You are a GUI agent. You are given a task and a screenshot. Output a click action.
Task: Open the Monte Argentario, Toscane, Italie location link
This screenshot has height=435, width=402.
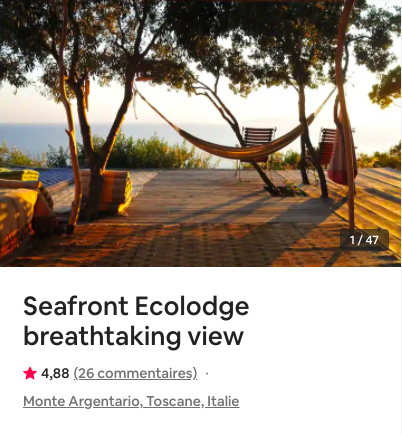[131, 401]
